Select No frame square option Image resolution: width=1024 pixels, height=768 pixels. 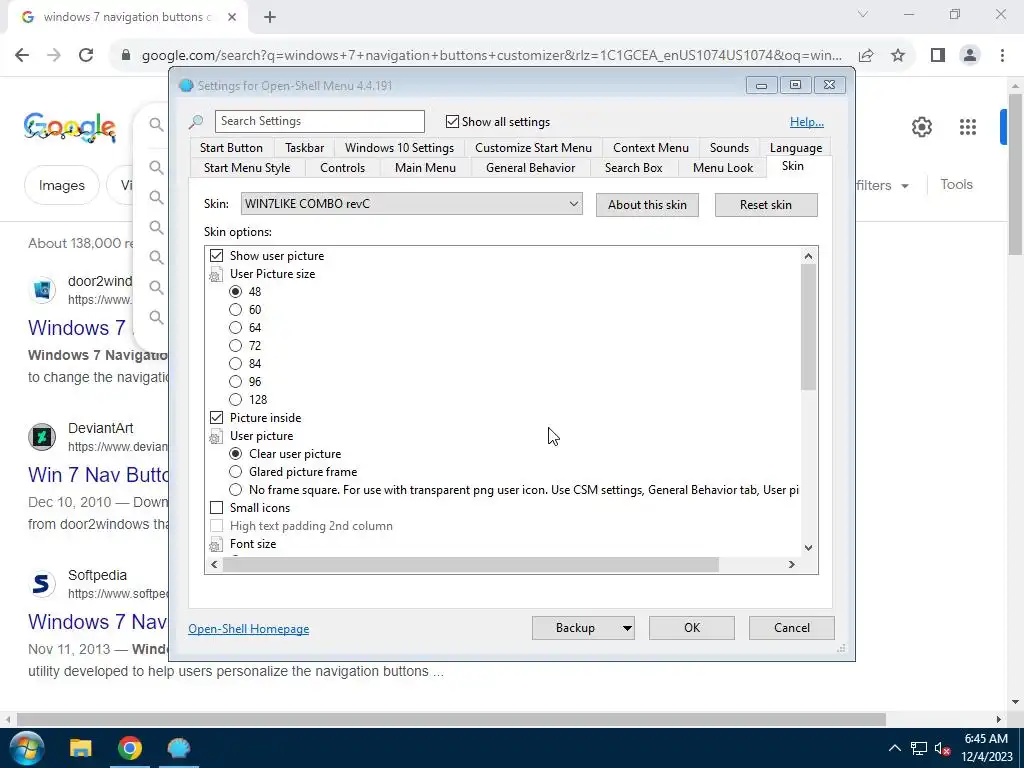235,489
